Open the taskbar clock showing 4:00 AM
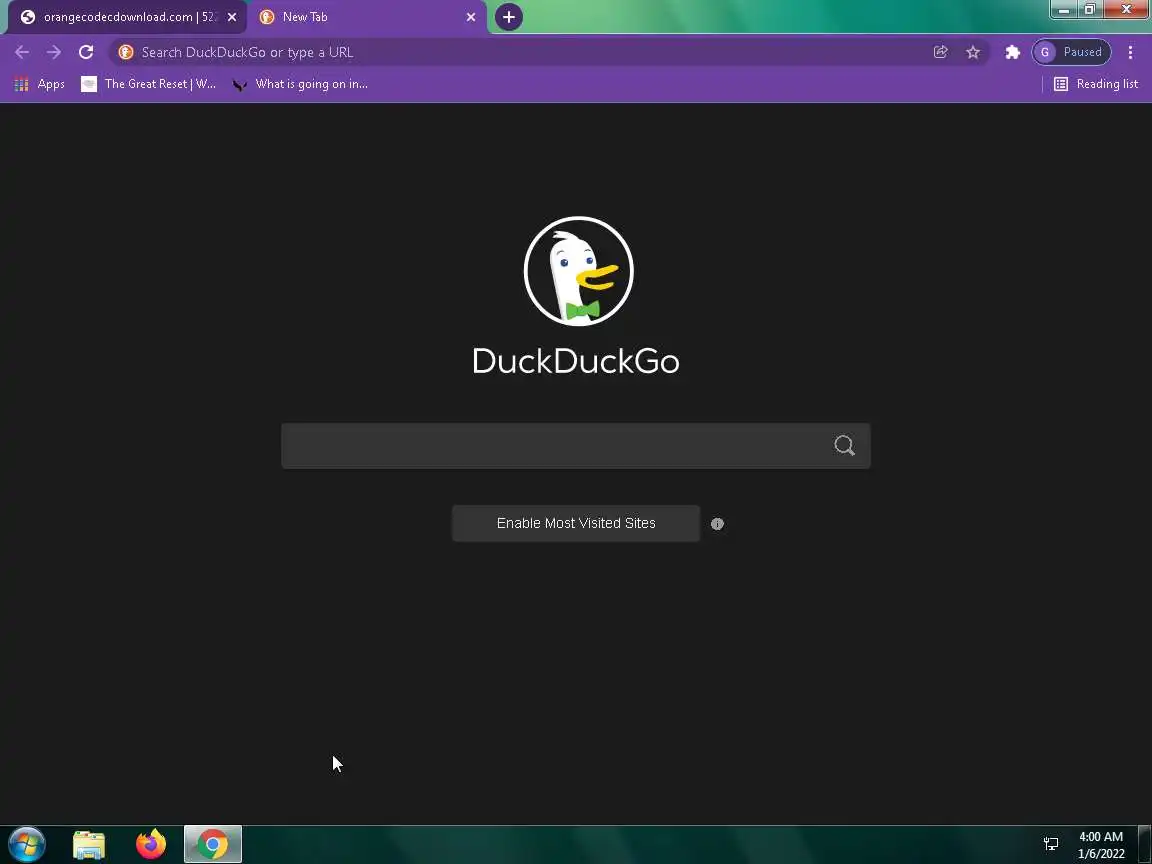The height and width of the screenshot is (864, 1152). (1101, 845)
